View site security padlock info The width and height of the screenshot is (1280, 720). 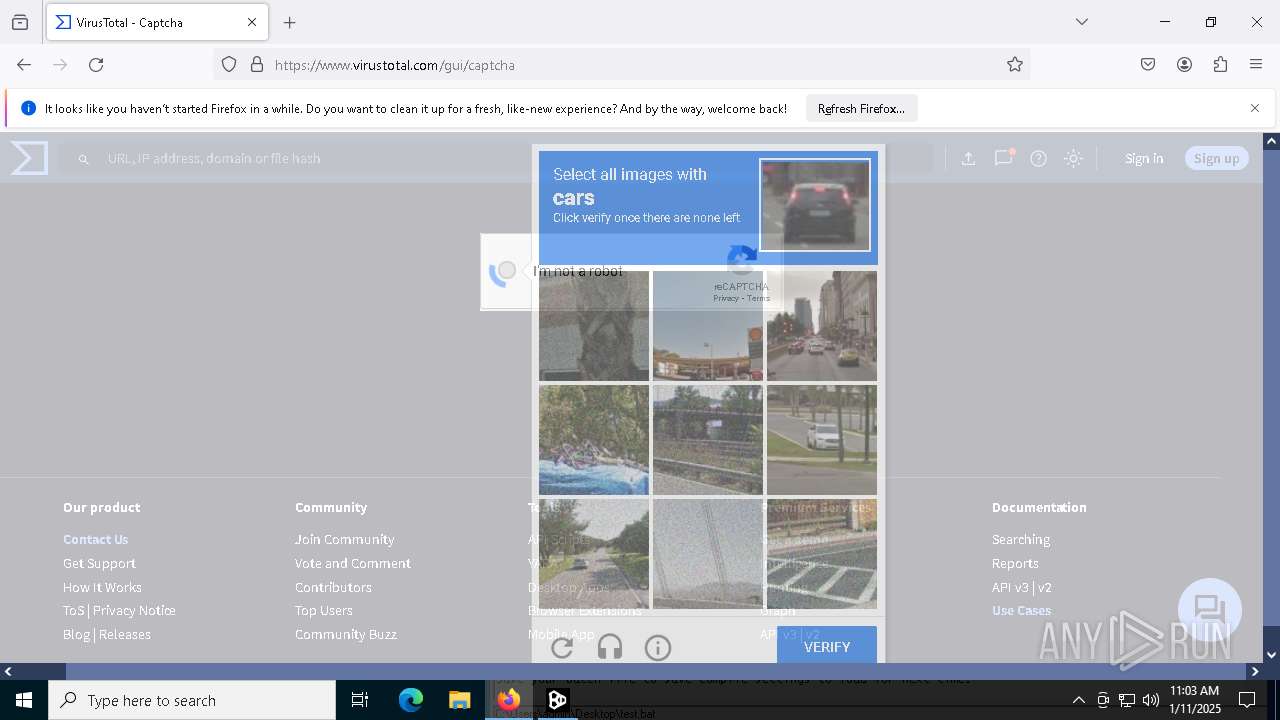tap(257, 65)
